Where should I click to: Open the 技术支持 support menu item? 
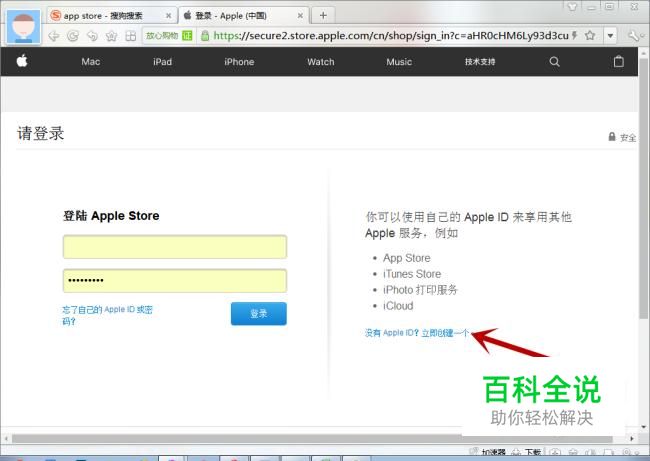pos(480,62)
